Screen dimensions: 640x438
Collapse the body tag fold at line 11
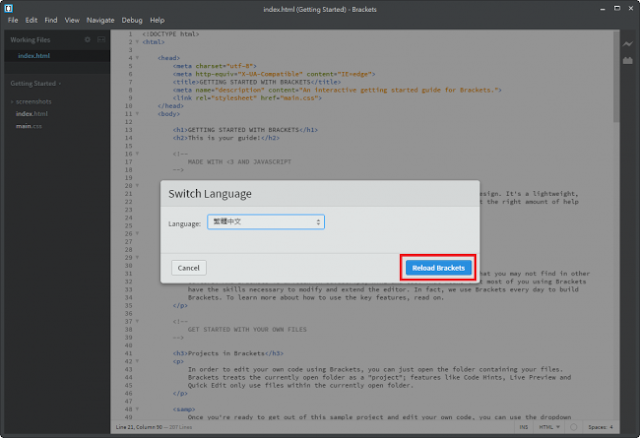137,113
